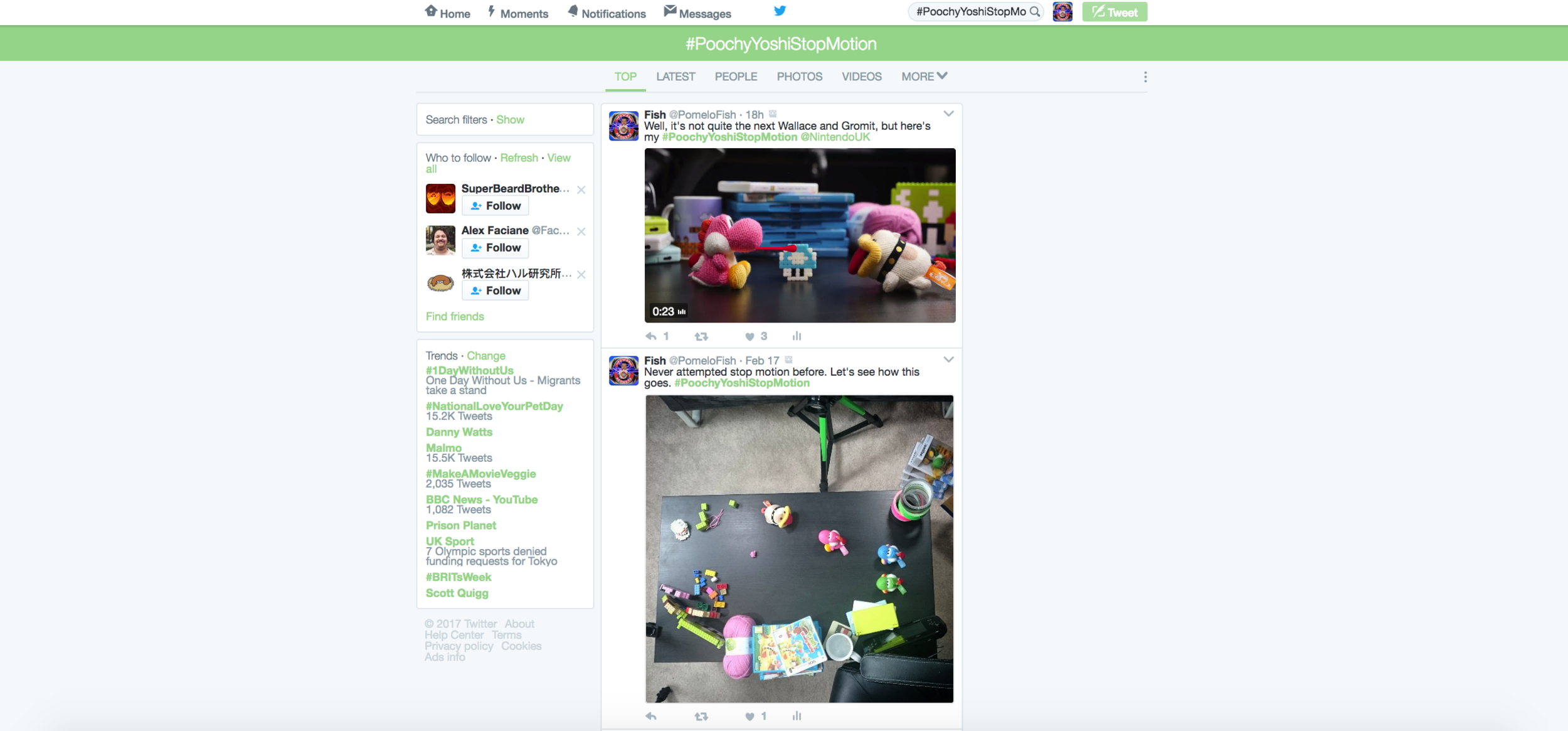Dismiss Alex Faciane suggestion

581,232
